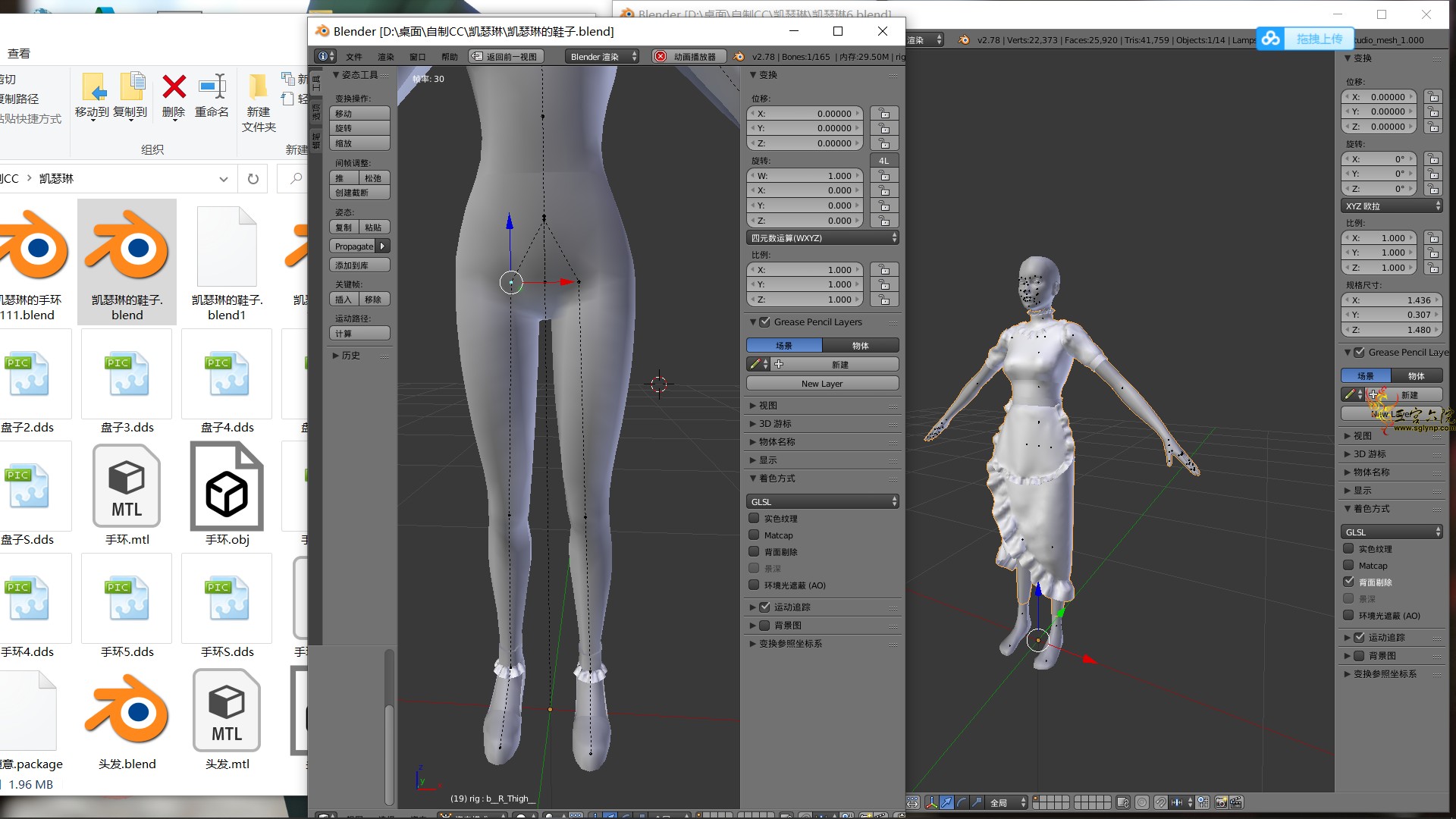Enable 实色纹理 checkbox in front window
Viewport: 1456px width, 819px height.
tap(754, 518)
